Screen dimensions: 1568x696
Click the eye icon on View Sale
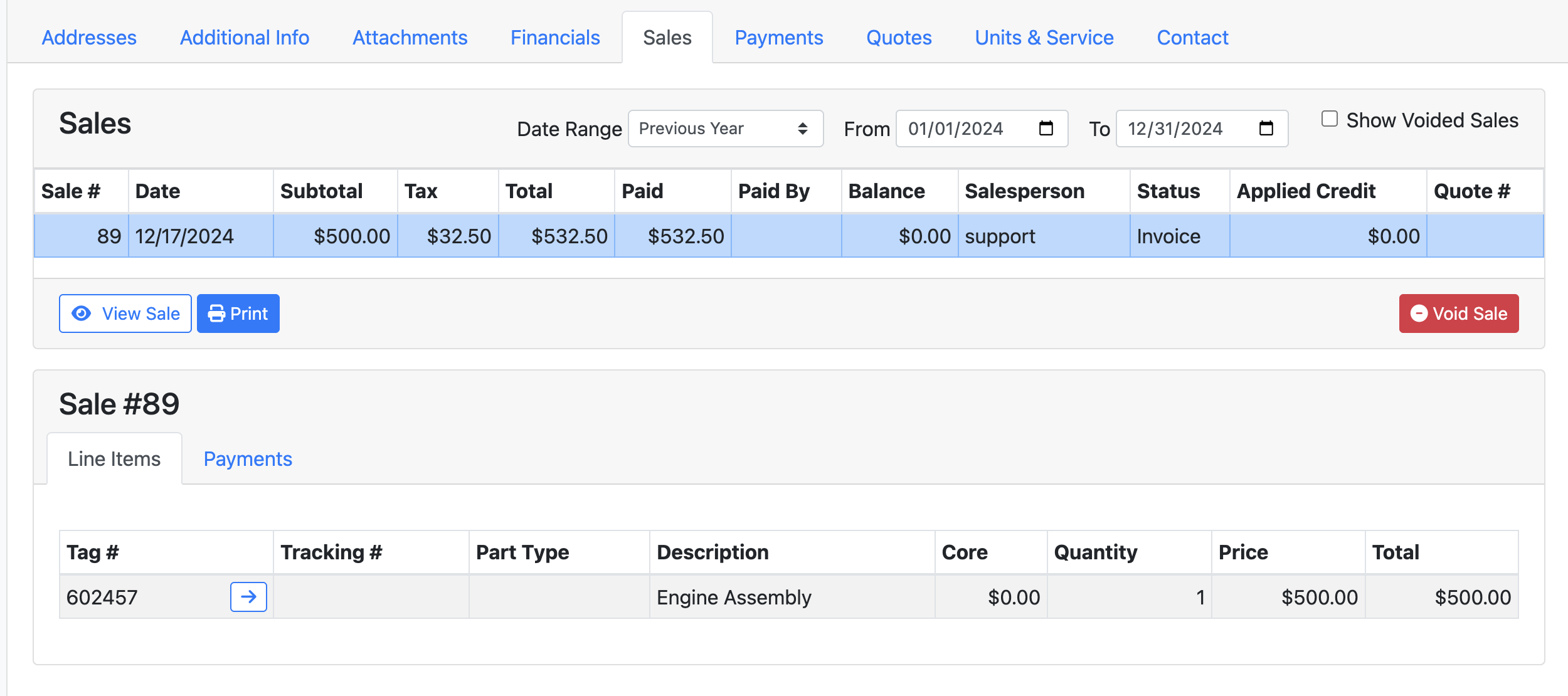82,314
